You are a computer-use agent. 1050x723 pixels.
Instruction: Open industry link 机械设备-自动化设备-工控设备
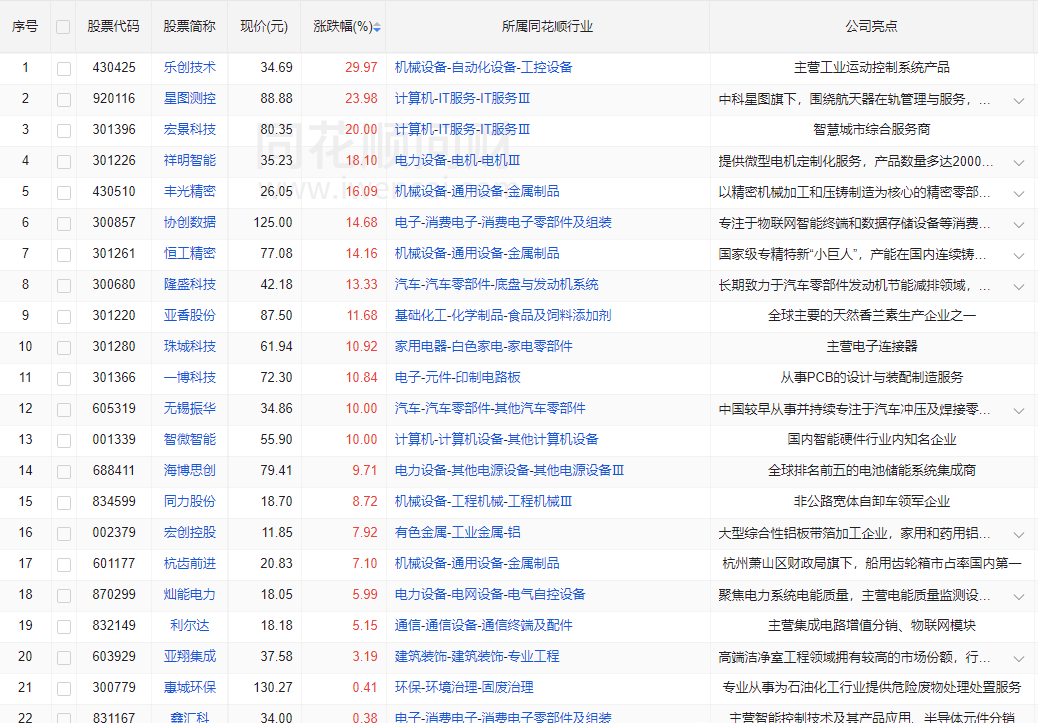pyautogui.click(x=483, y=67)
